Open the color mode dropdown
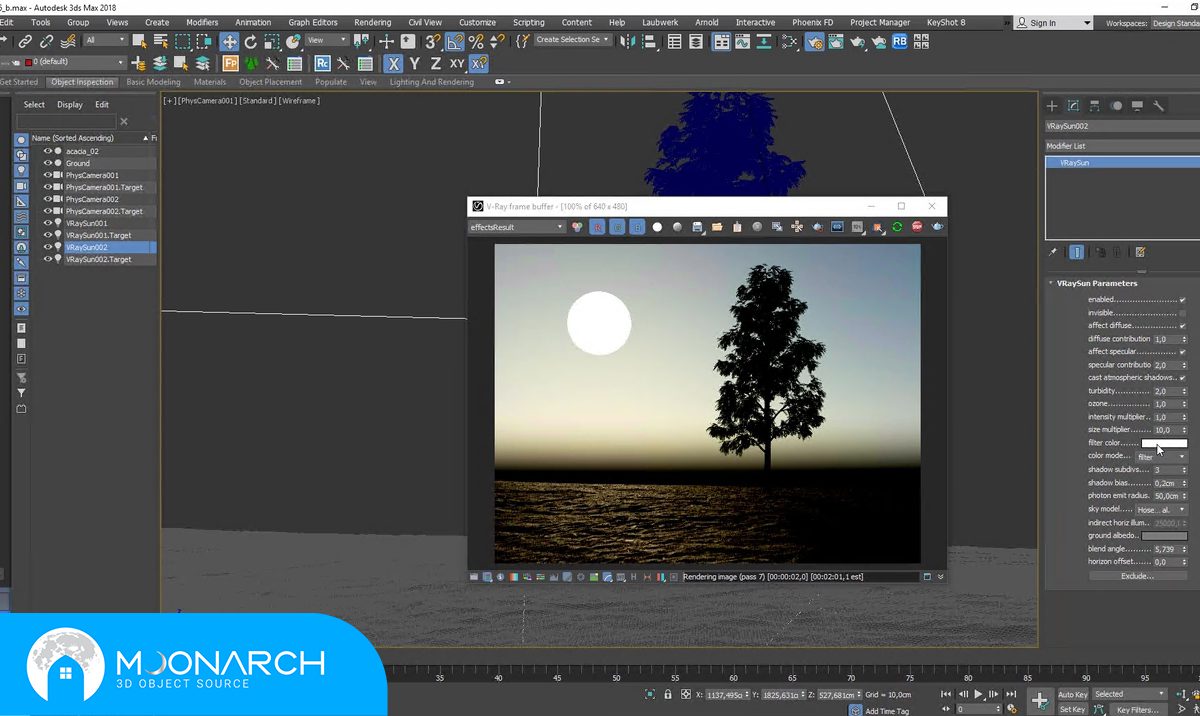Viewport: 1200px width, 716px height. point(1161,456)
